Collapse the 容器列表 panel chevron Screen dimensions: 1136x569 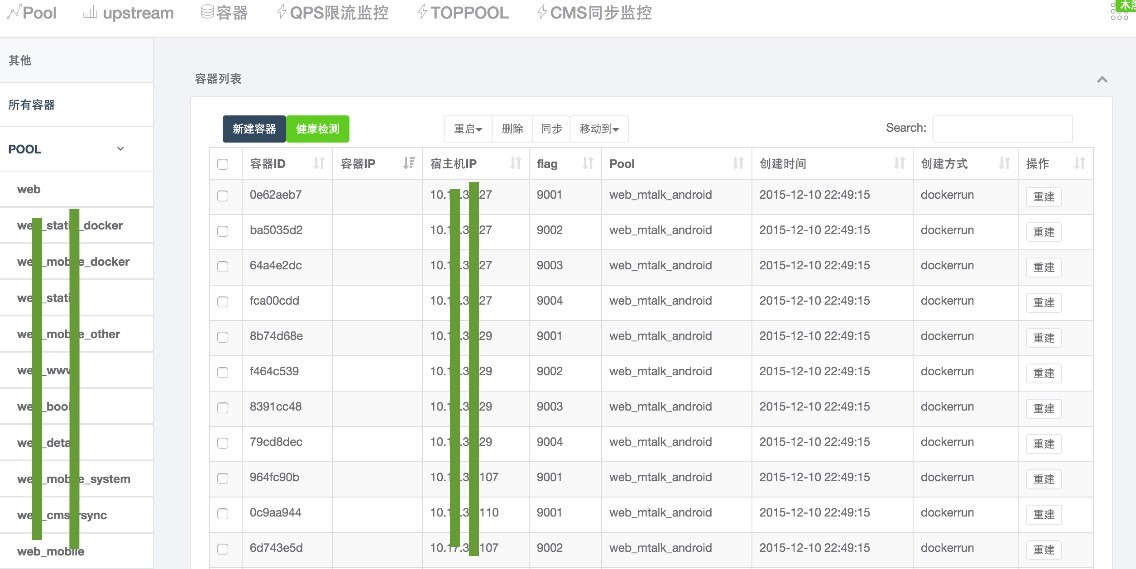[x=1102, y=79]
